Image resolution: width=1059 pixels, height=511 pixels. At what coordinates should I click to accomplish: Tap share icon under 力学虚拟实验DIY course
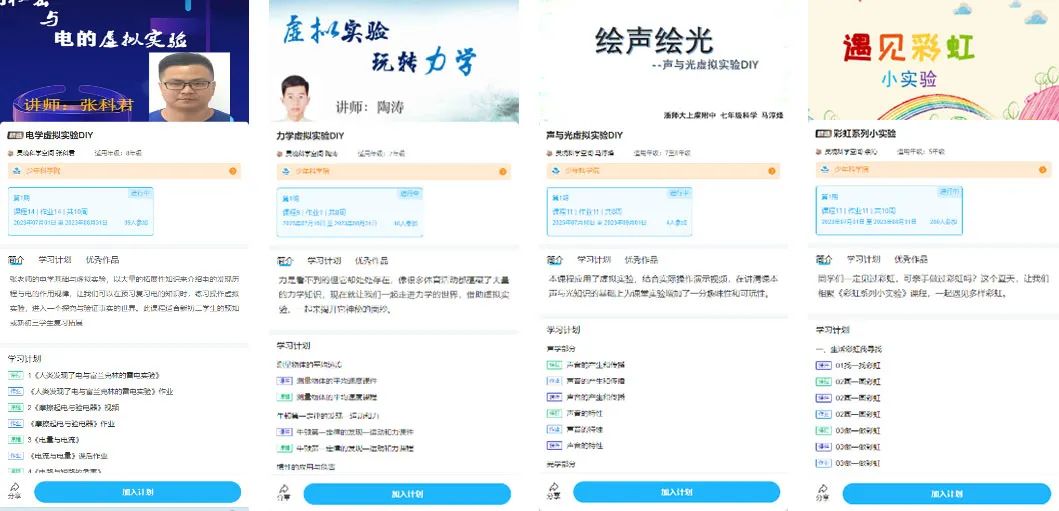[284, 491]
